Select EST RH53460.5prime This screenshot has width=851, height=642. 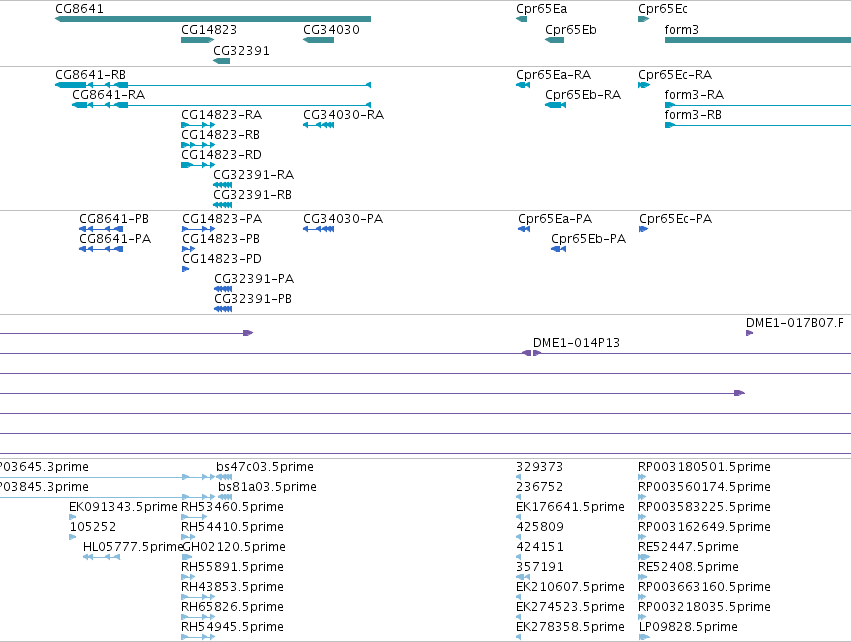coord(194,517)
